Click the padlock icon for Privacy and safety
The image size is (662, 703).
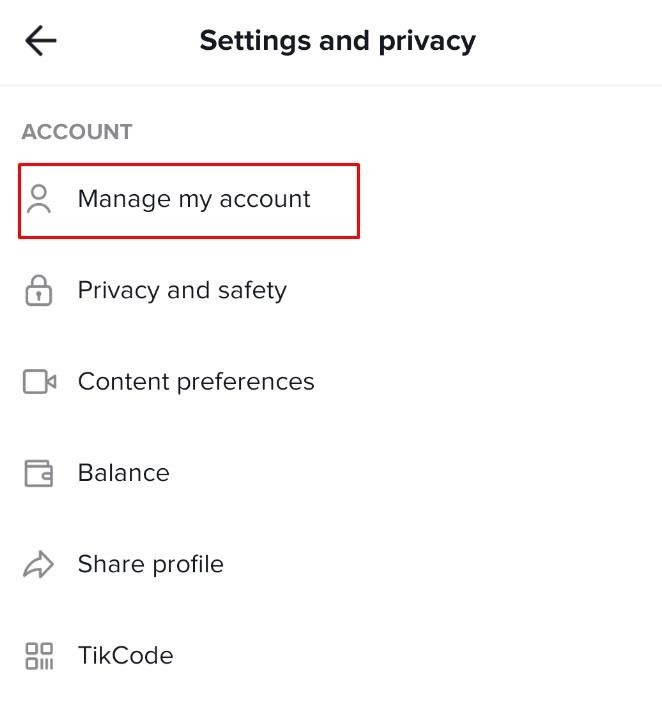pyautogui.click(x=39, y=291)
